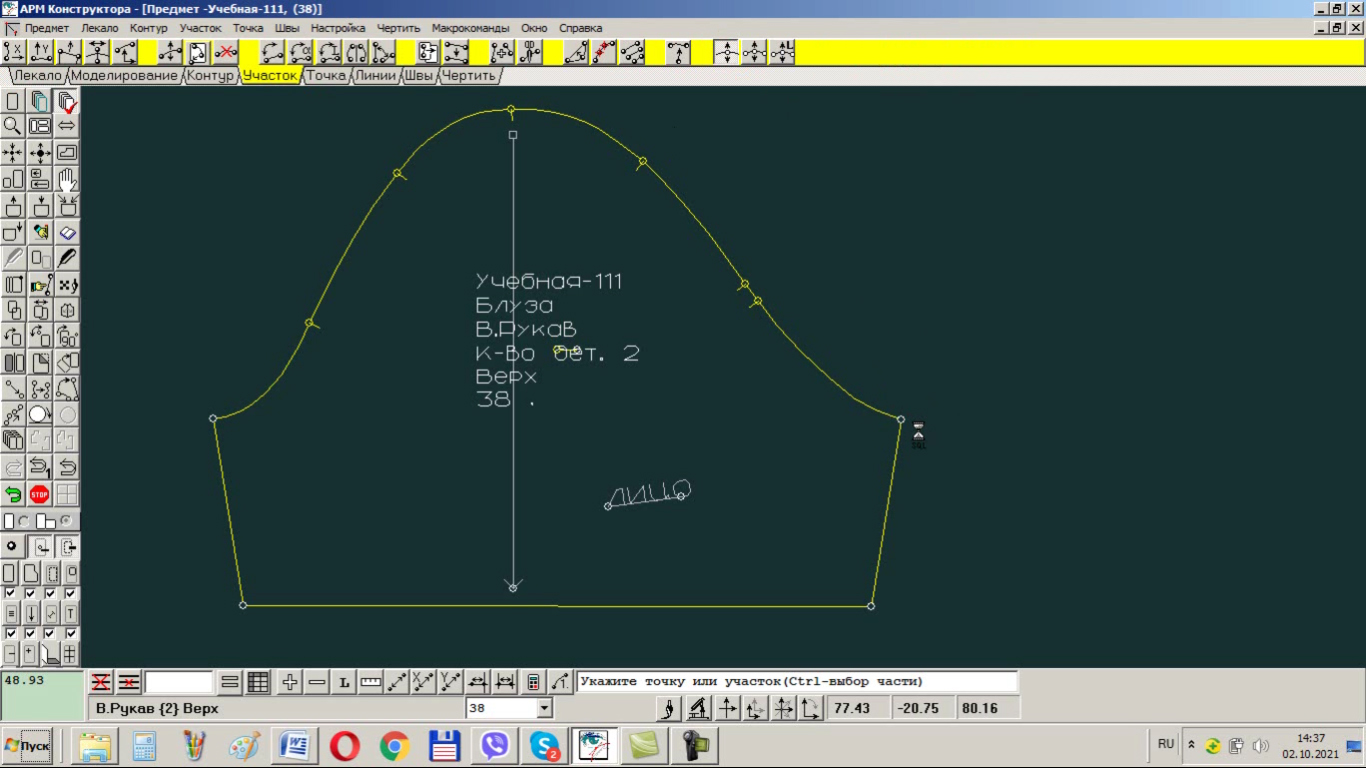
Task: Switch to the Точка tab
Action: (326, 75)
